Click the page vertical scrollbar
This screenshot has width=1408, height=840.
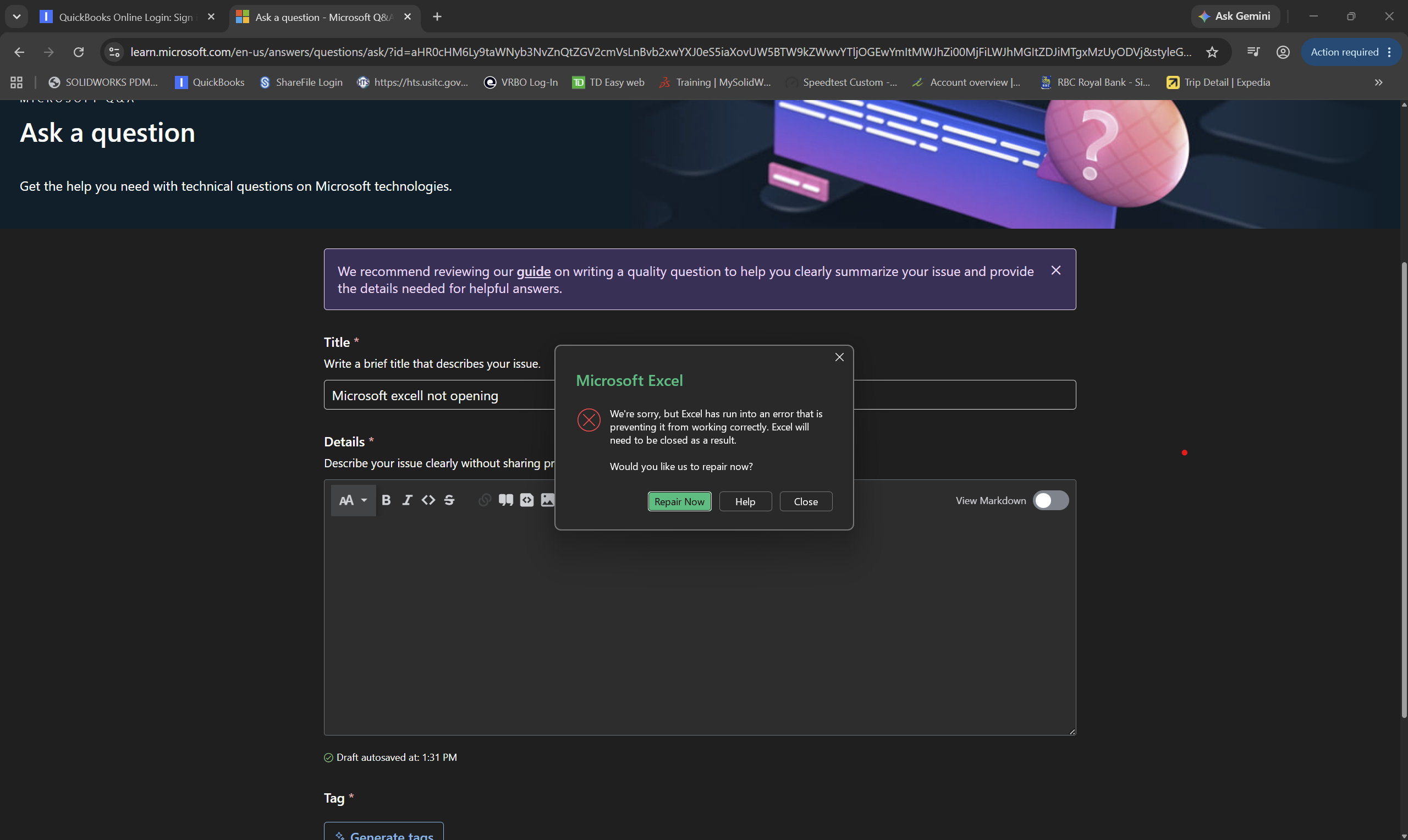point(1404,490)
